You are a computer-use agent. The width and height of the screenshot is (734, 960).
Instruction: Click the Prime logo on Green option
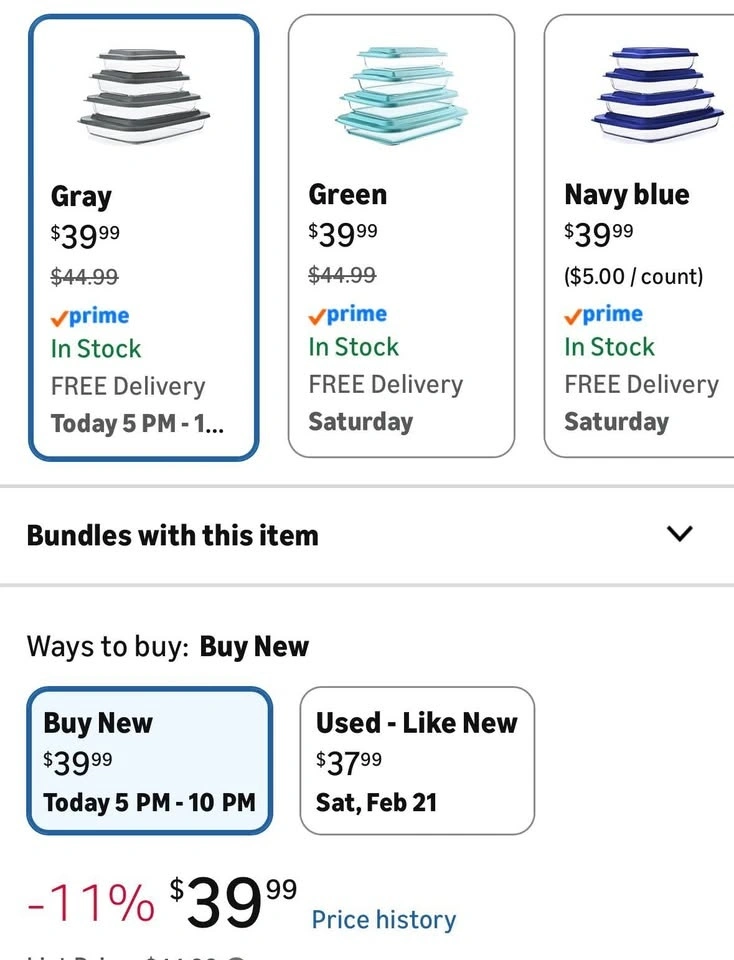[x=347, y=314]
